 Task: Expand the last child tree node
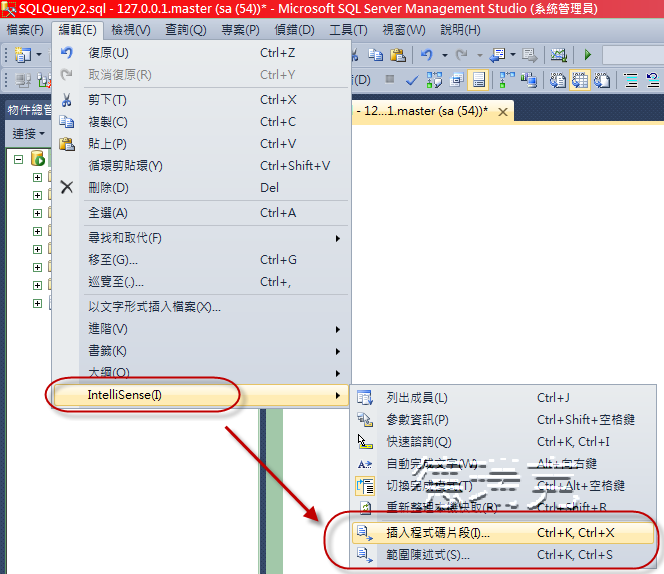coord(37,304)
